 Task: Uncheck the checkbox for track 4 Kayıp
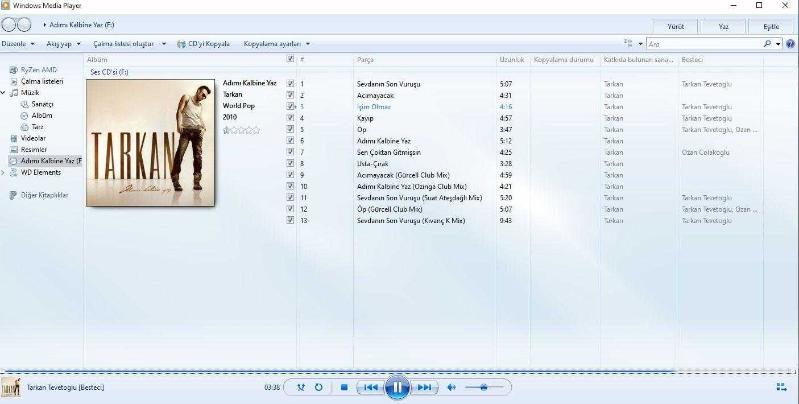coord(290,118)
